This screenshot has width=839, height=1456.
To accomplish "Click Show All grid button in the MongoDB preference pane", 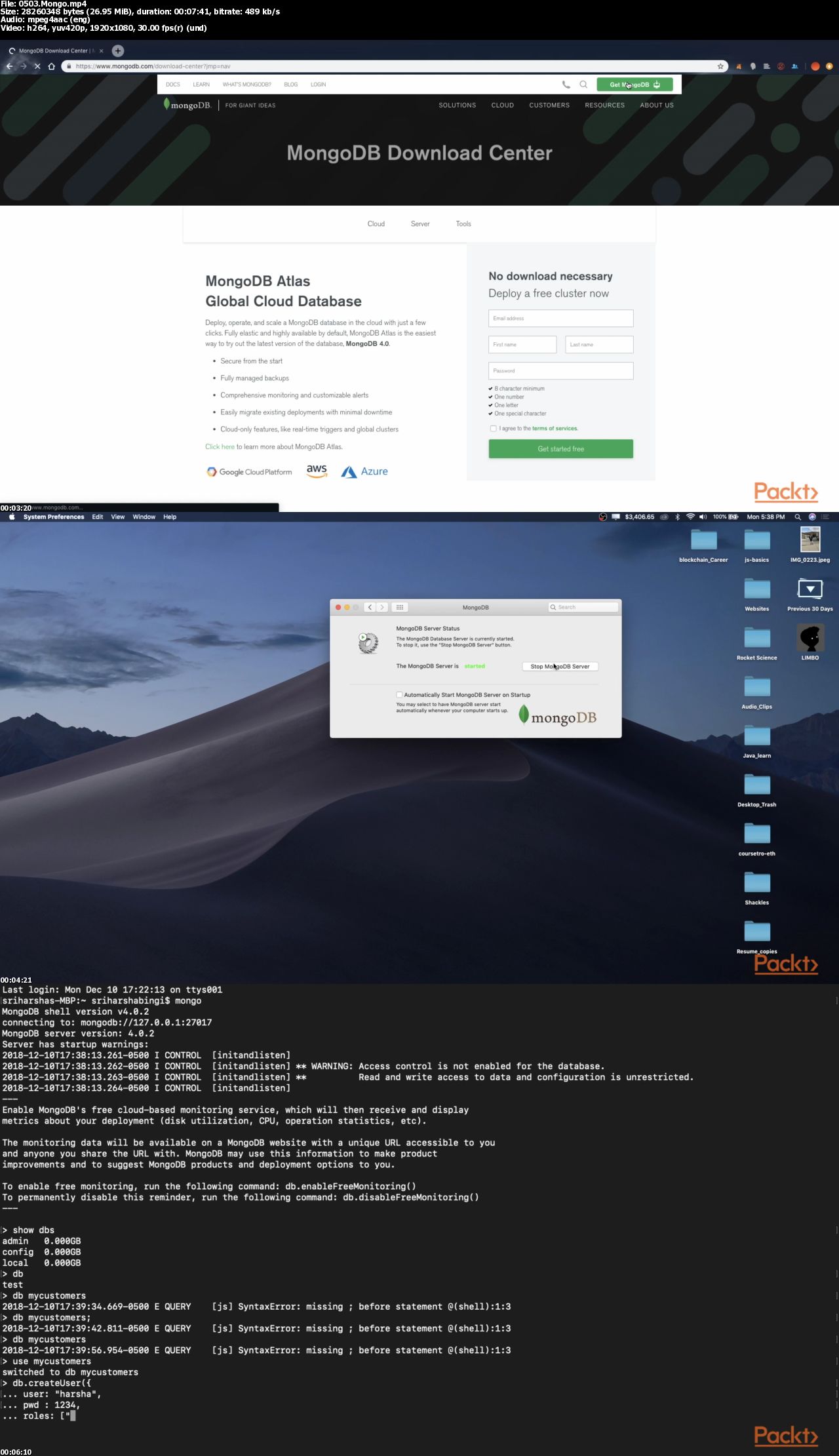I will [x=400, y=607].
